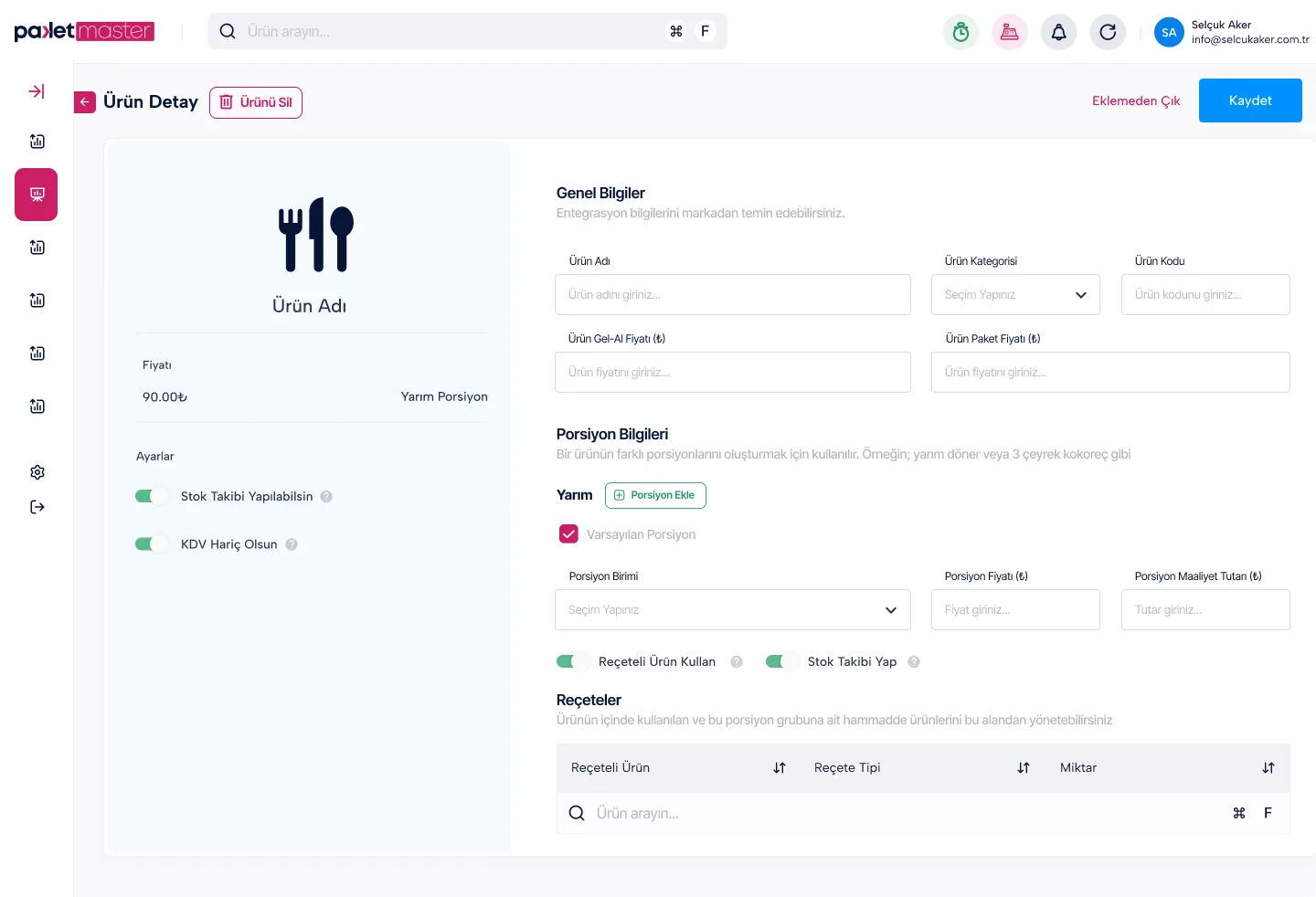Focus top Ürün arayın search box
The height and width of the screenshot is (897, 1316).
(467, 31)
